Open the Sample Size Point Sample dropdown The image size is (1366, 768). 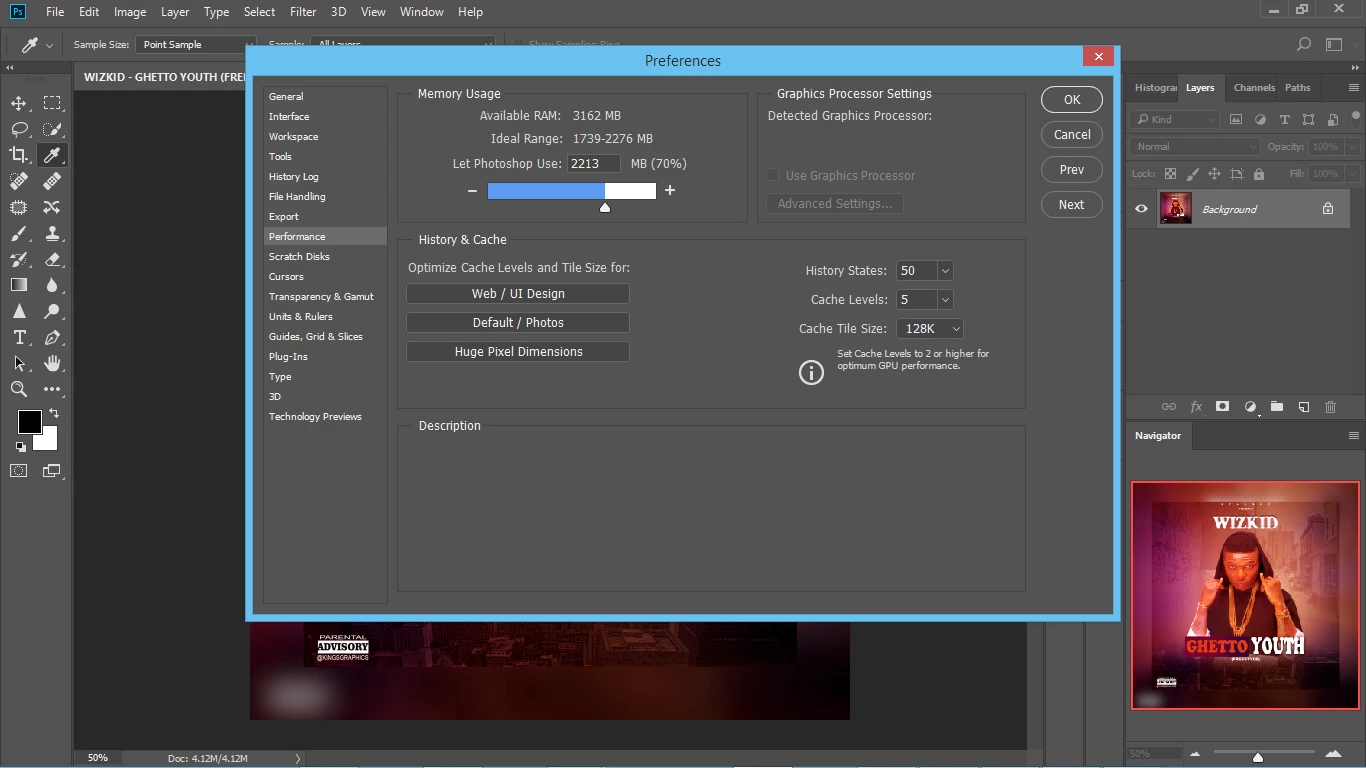pyautogui.click(x=197, y=44)
